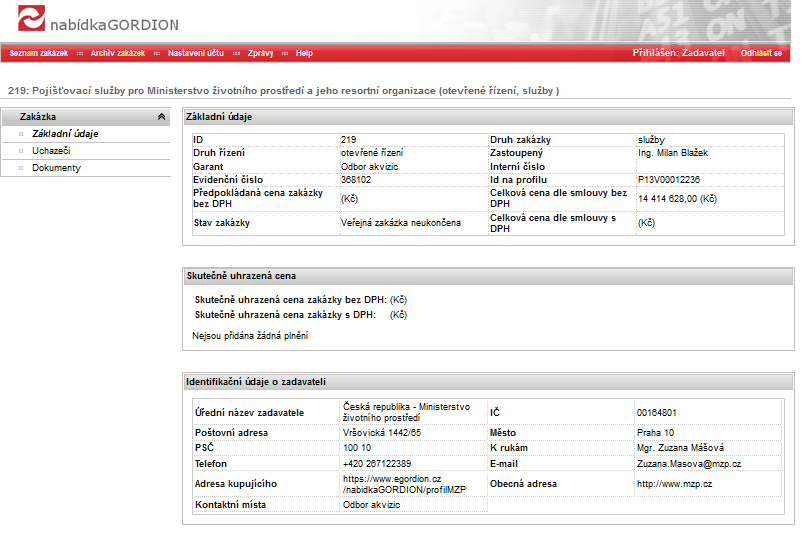Click the bullet icon beside Dokumenty
The height and width of the screenshot is (543, 806).
point(21,168)
